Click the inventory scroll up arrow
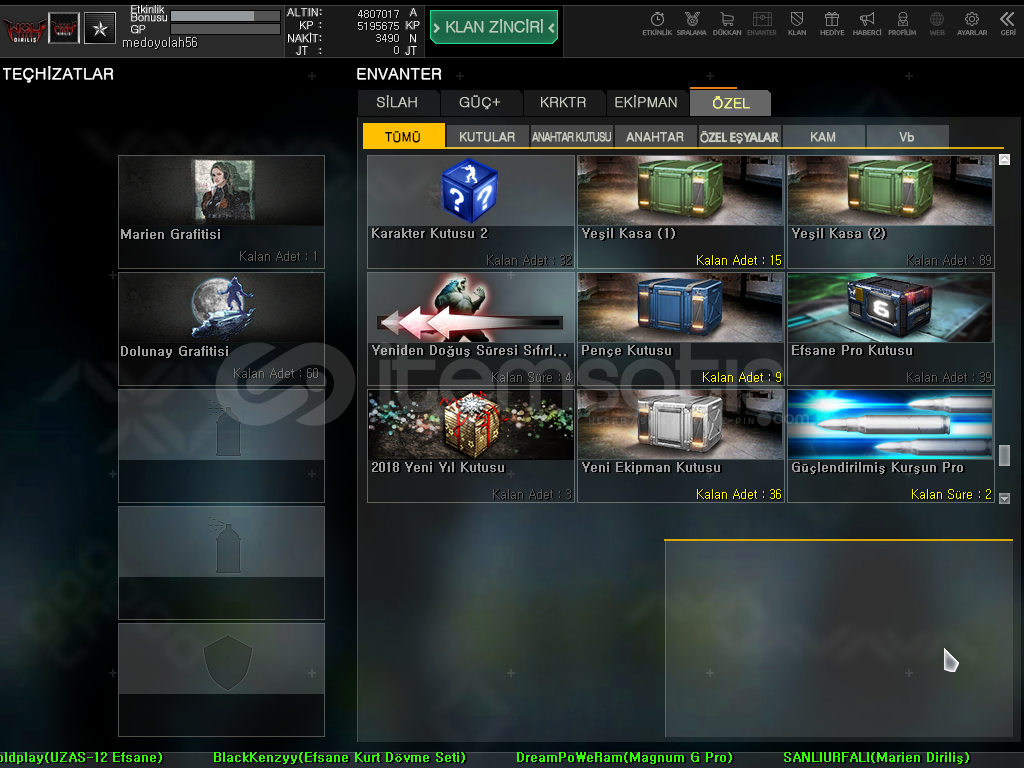The image size is (1024, 768). [x=1004, y=159]
